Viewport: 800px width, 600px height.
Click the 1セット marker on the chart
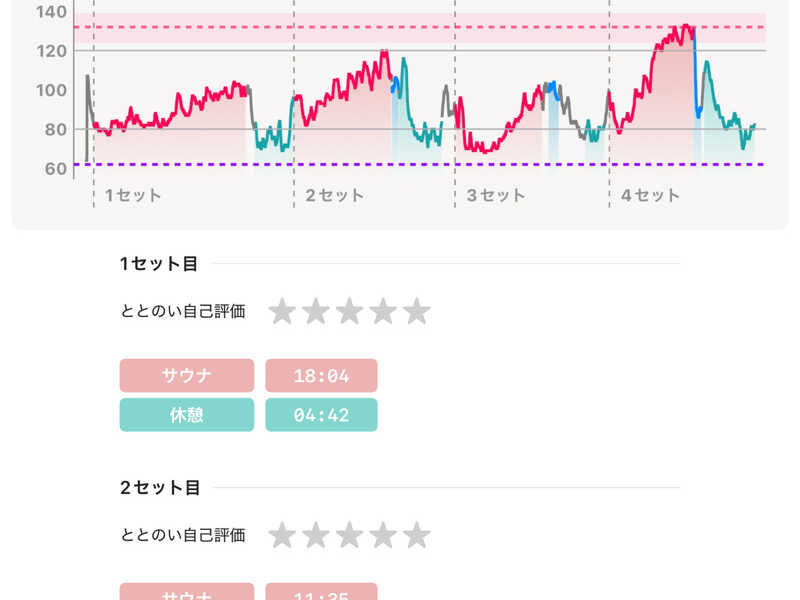(x=133, y=196)
